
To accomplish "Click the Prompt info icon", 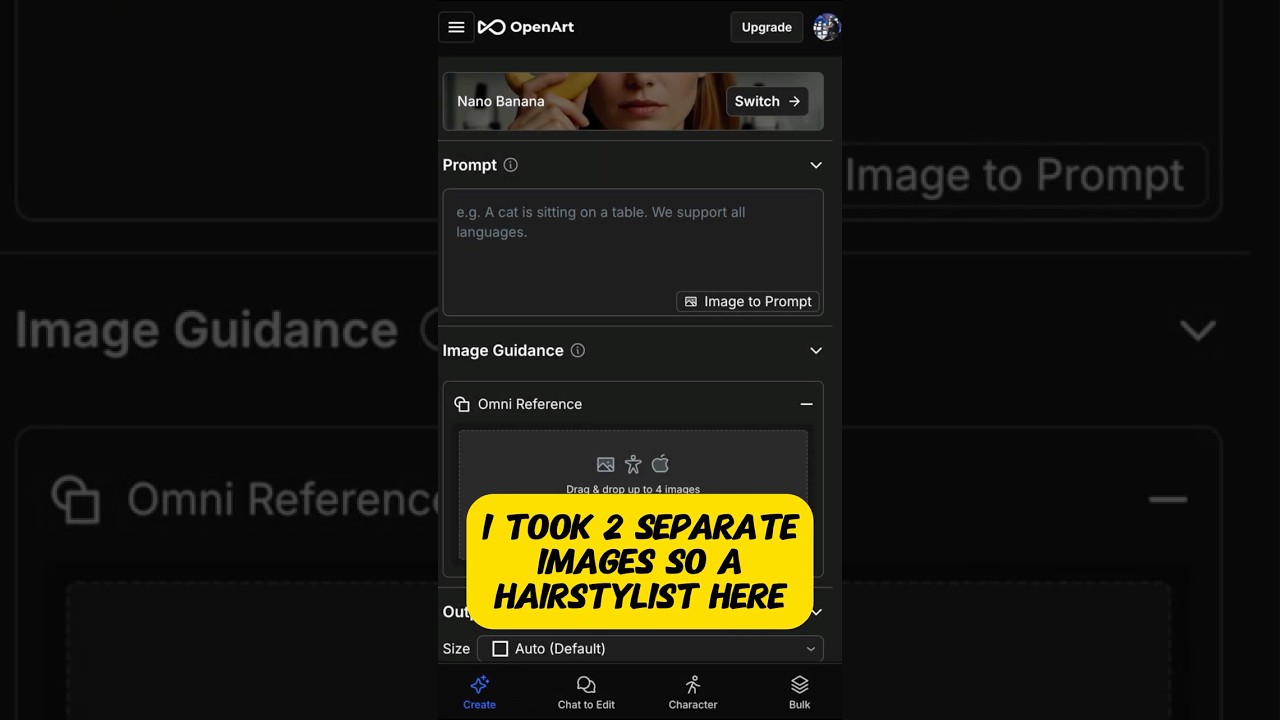I will (511, 165).
